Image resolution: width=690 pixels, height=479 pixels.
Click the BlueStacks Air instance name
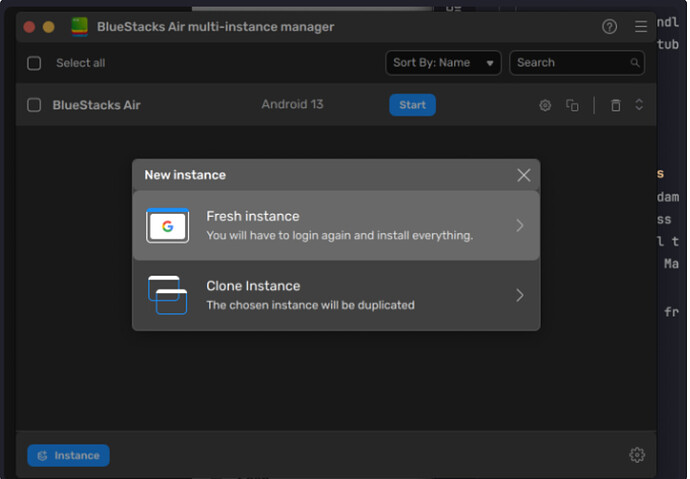point(96,105)
